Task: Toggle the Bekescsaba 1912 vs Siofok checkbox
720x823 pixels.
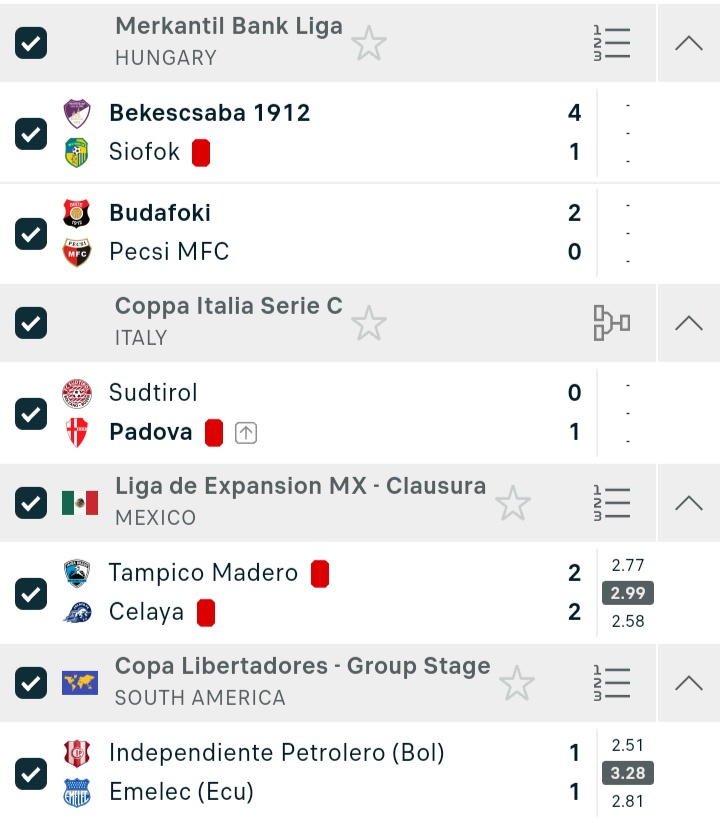Action: (x=31, y=133)
